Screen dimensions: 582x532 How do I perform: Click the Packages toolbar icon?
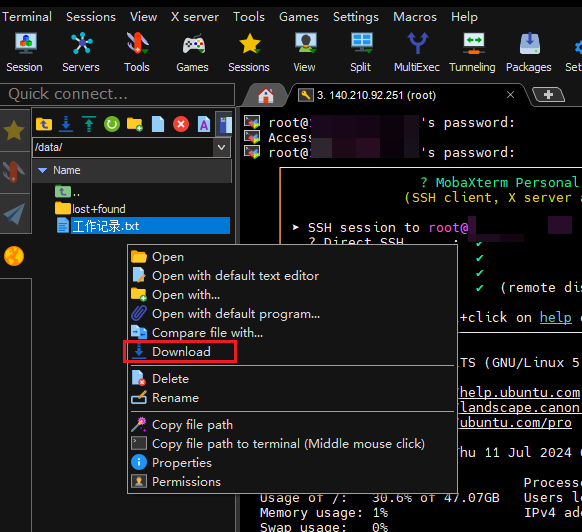point(529,52)
